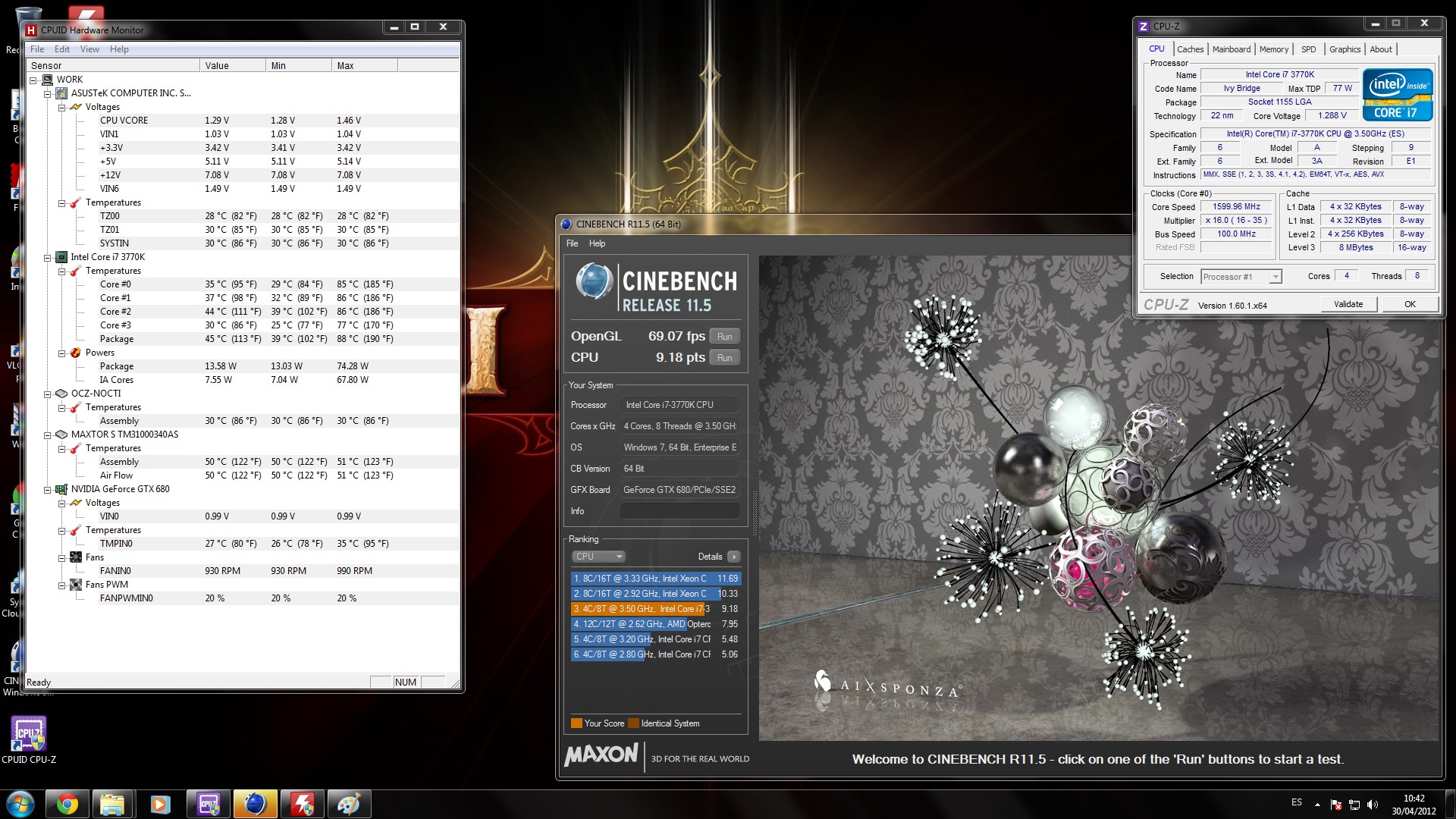Screen dimensions: 1456x819
Task: Click the HWMonitor lightning taskbar icon
Action: [x=302, y=805]
